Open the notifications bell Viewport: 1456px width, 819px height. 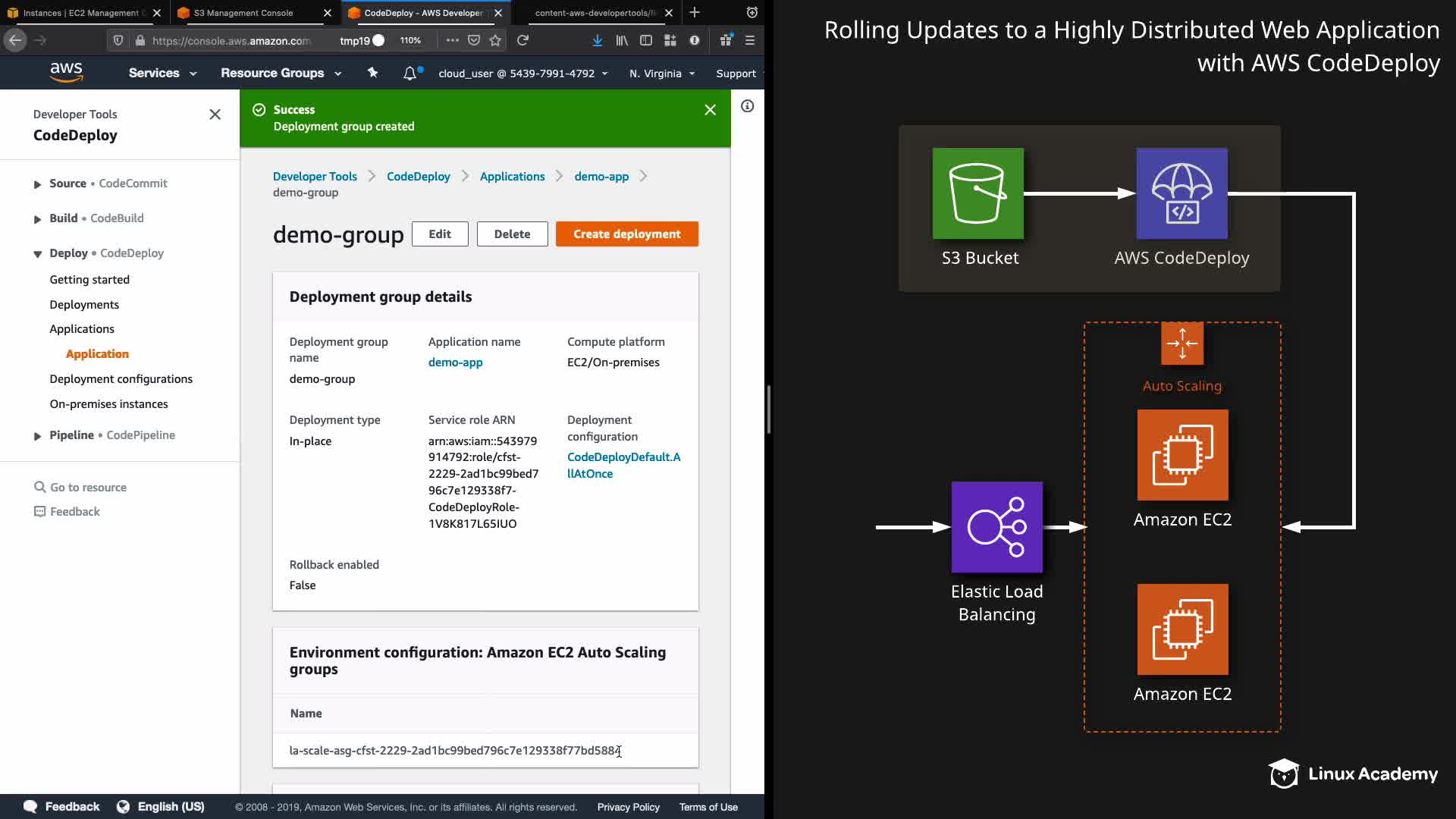(409, 73)
